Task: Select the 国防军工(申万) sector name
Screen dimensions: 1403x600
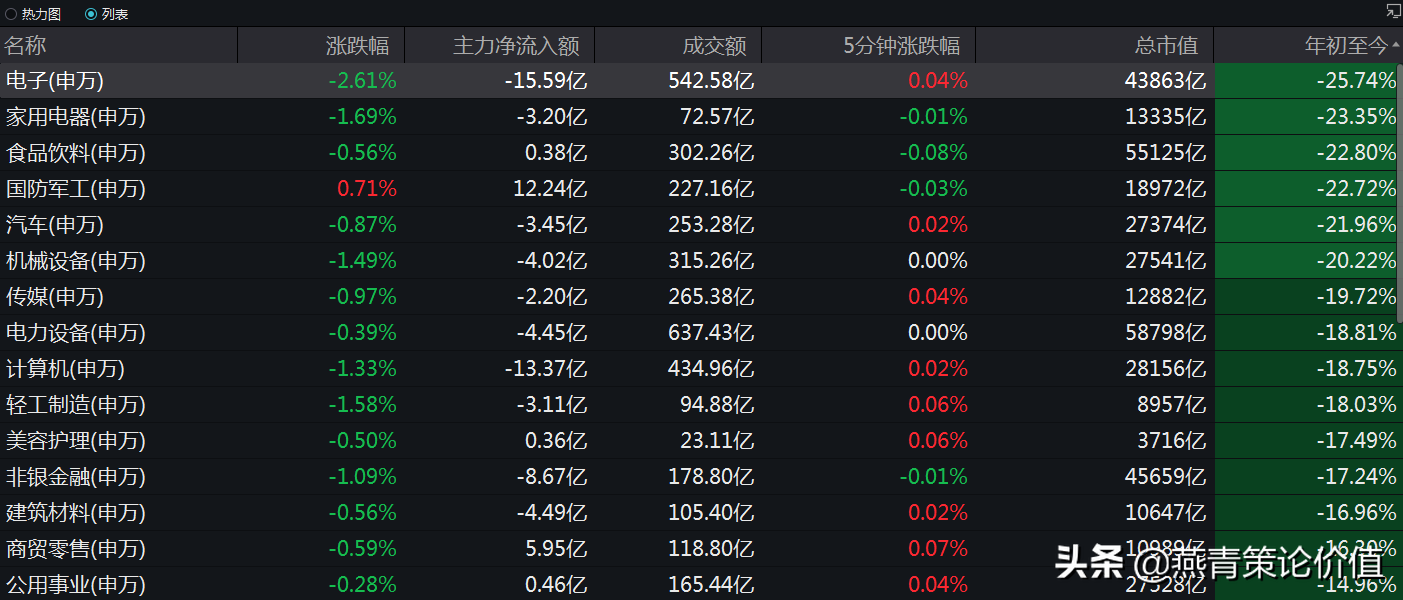Action: tap(76, 189)
